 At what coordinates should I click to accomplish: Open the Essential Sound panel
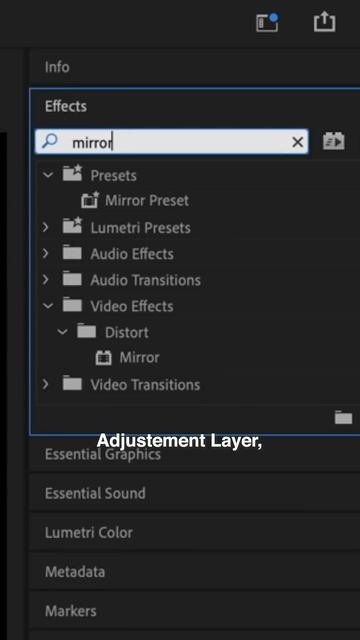point(95,493)
